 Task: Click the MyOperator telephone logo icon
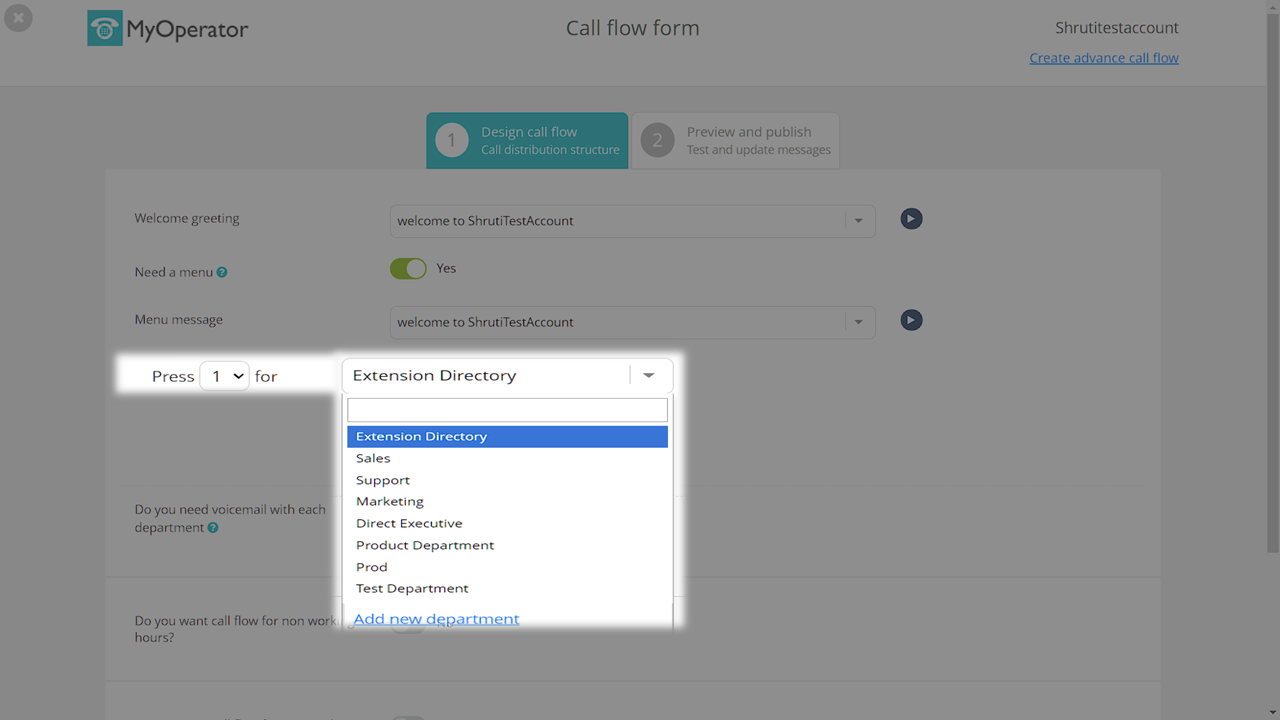tap(105, 29)
